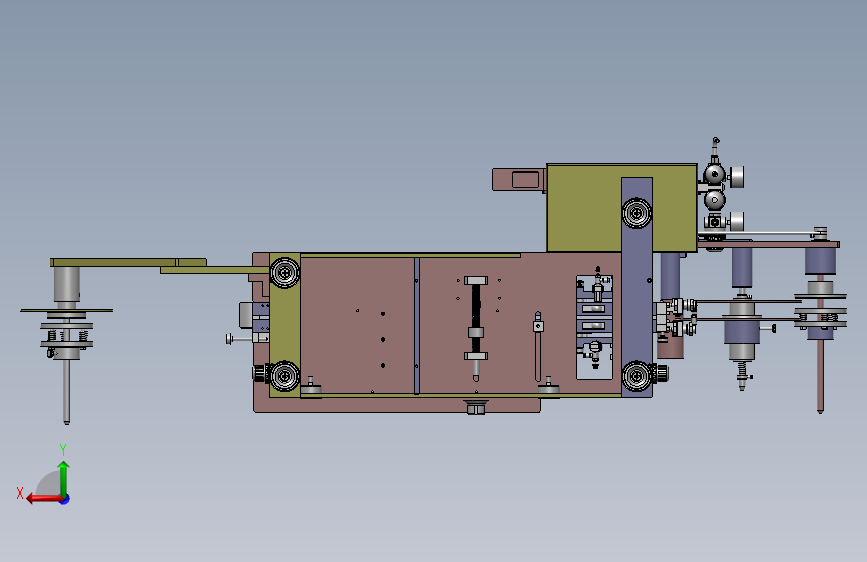
Task: Select the white-framed valve panel on the plate
Action: click(x=594, y=327)
